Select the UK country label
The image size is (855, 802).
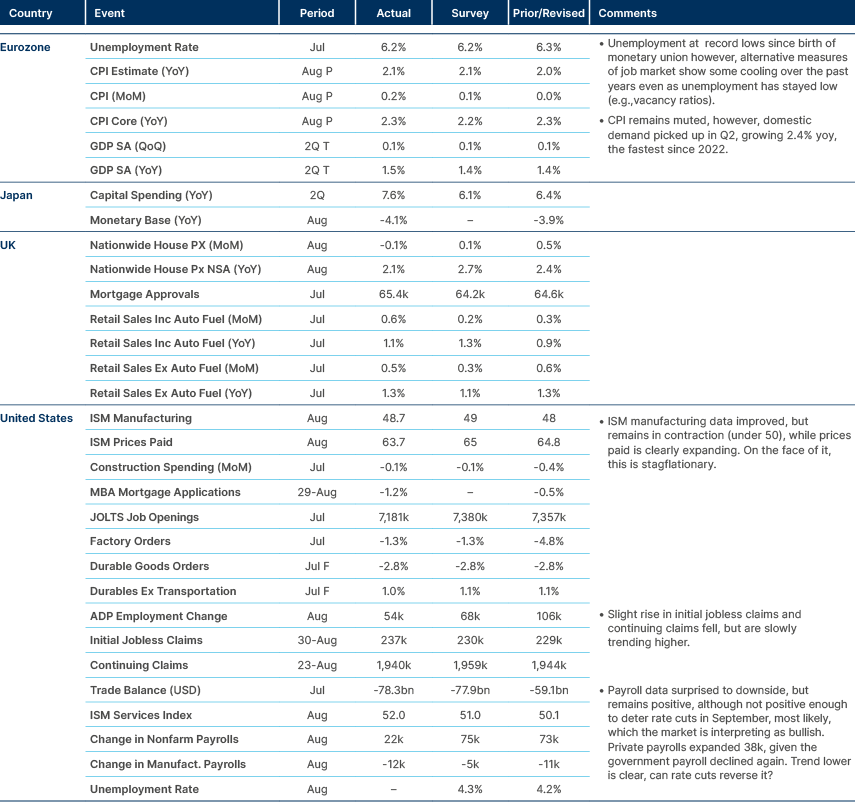point(8,244)
